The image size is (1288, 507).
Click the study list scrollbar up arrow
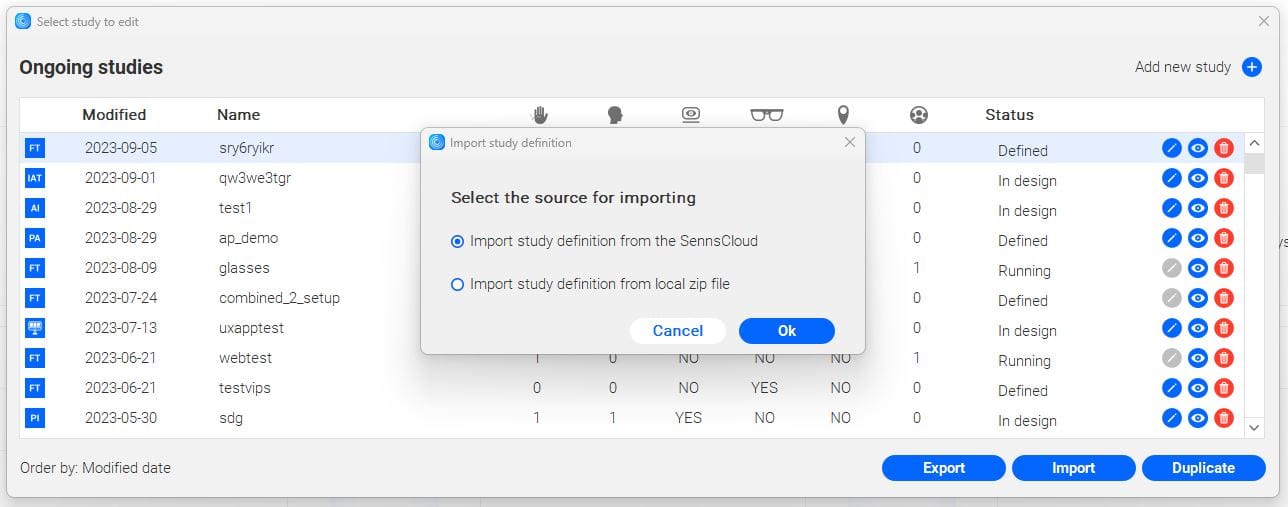1255,143
